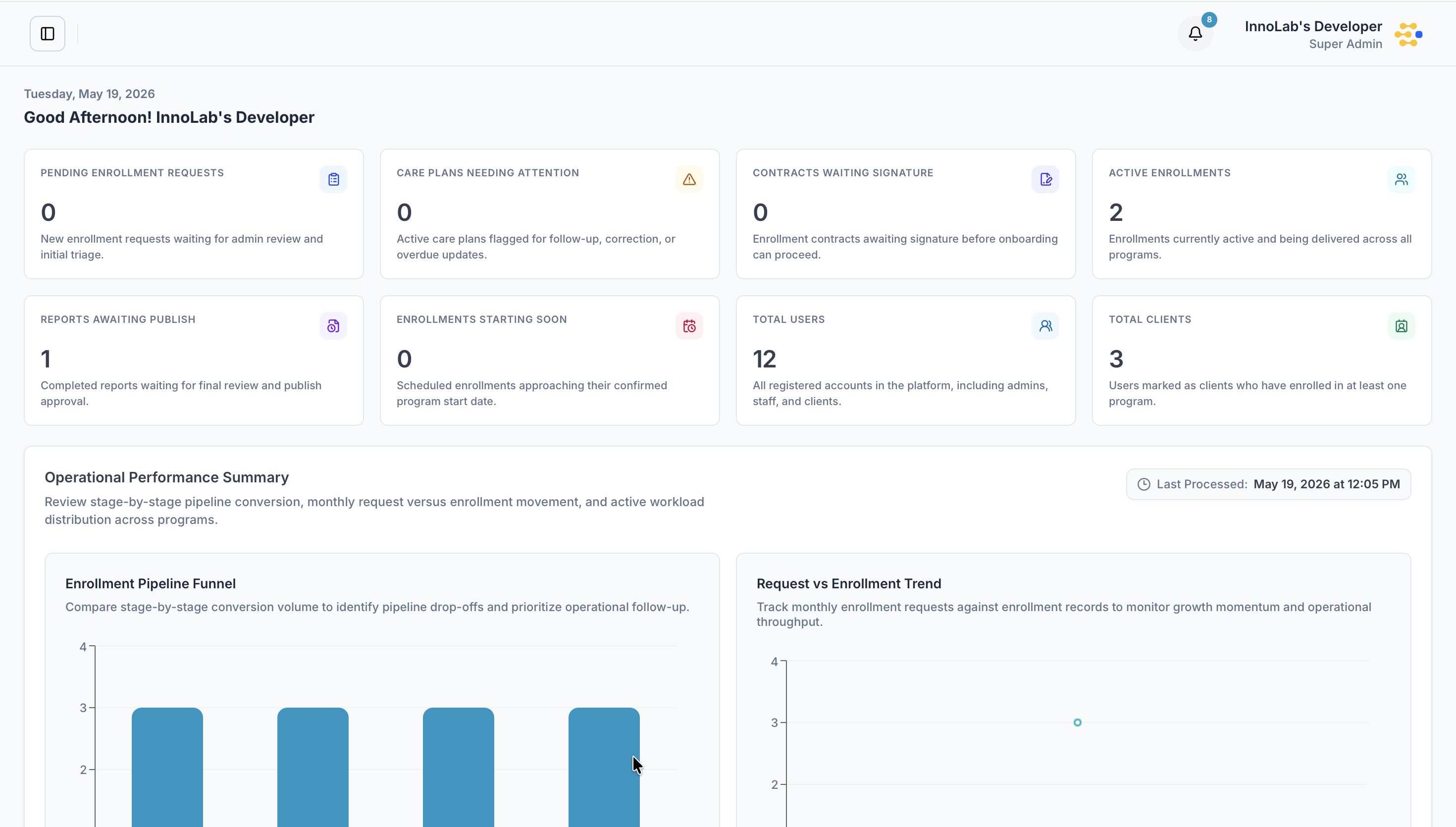Toggle the sidebar panel button

(x=48, y=34)
